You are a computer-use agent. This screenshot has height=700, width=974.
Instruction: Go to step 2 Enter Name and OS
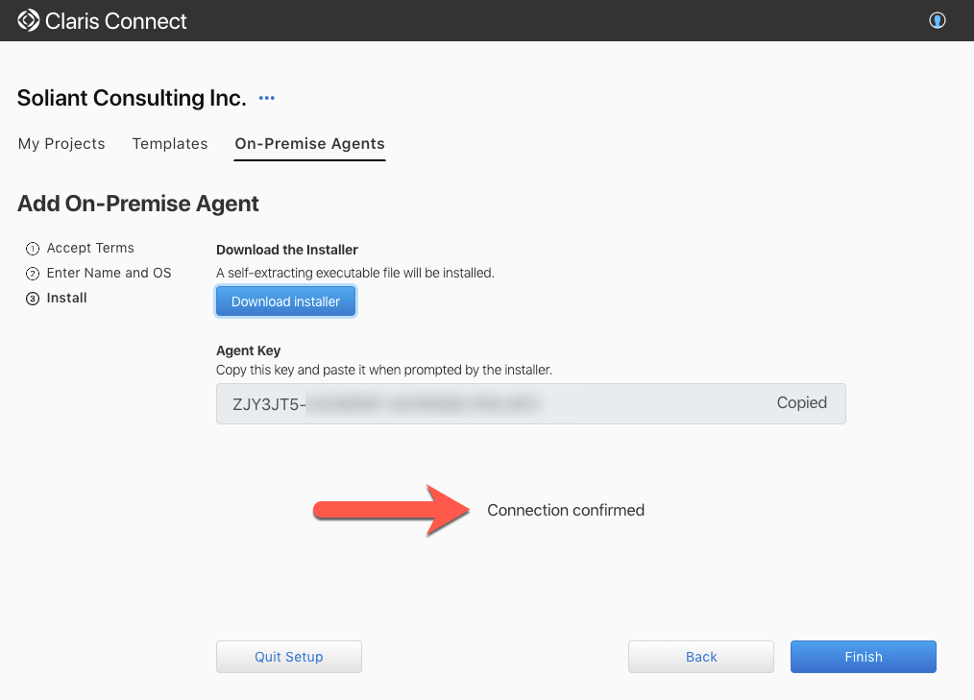tap(98, 273)
